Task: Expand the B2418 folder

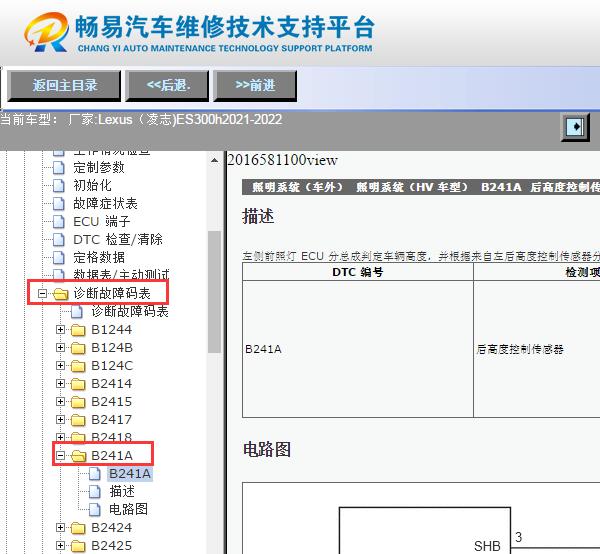Action: [60, 437]
